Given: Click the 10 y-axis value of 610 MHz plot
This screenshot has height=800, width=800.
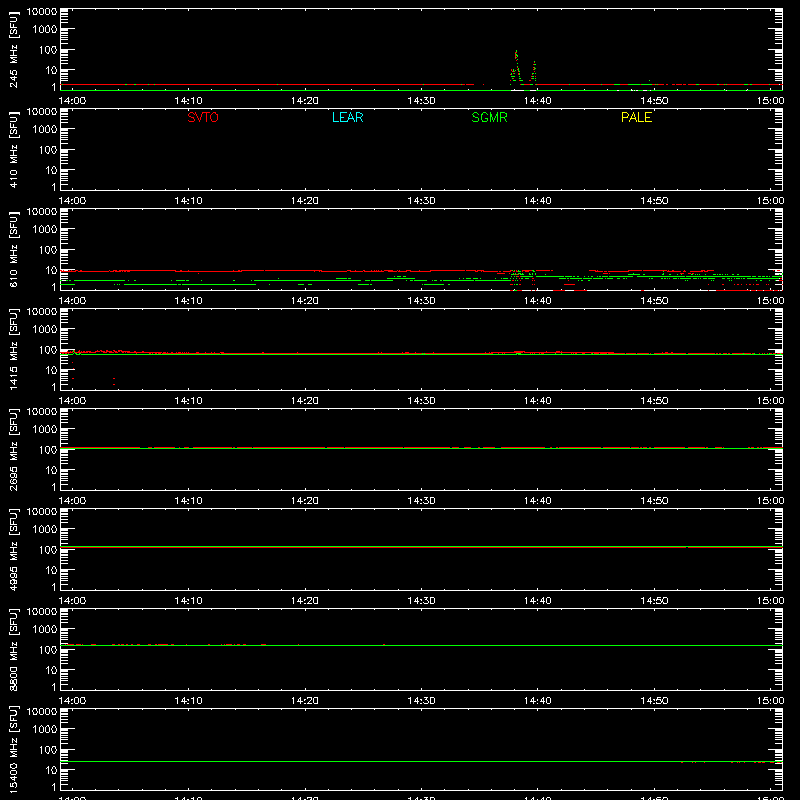Looking at the screenshot, I should (51, 270).
